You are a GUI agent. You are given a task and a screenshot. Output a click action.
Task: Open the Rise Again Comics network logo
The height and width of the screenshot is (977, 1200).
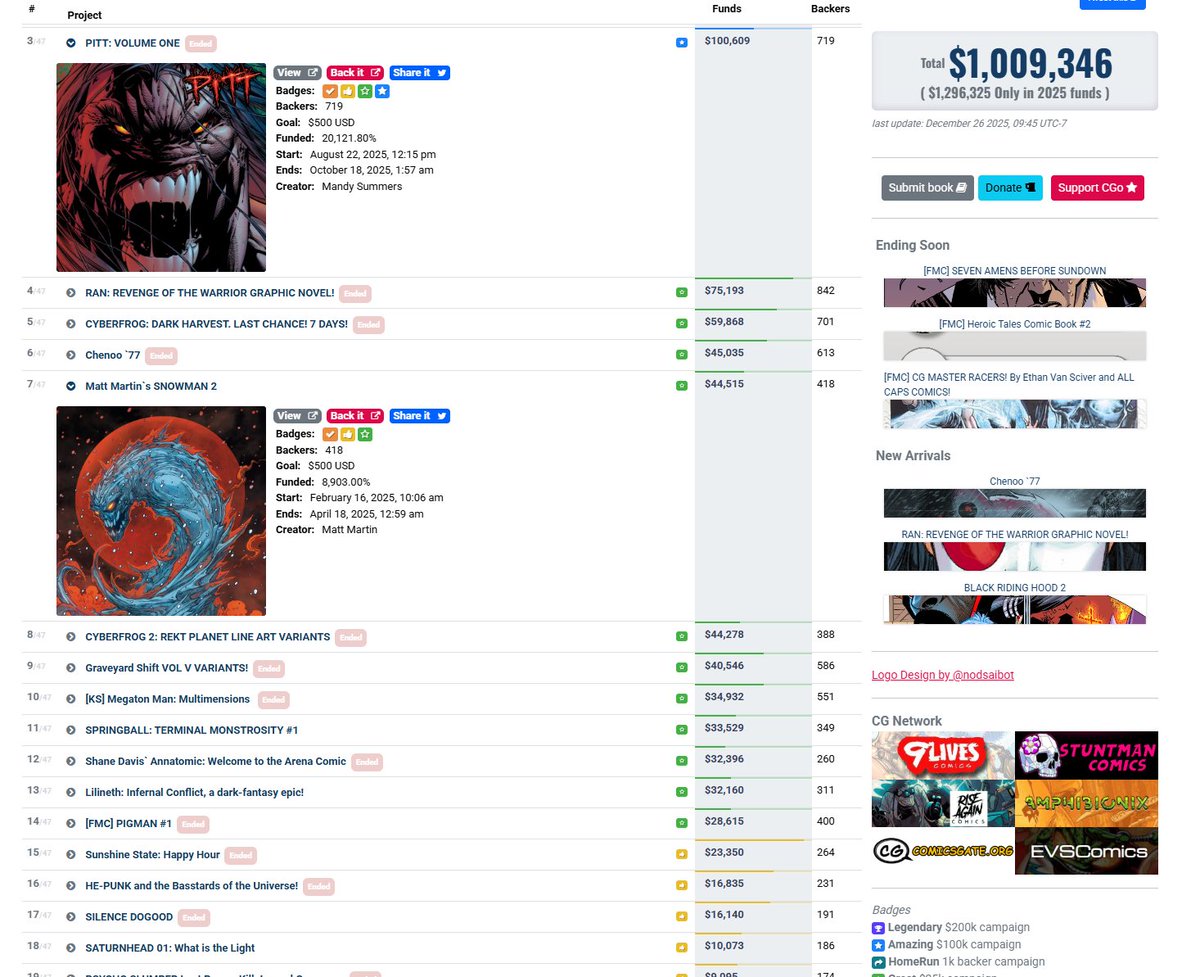(x=943, y=803)
